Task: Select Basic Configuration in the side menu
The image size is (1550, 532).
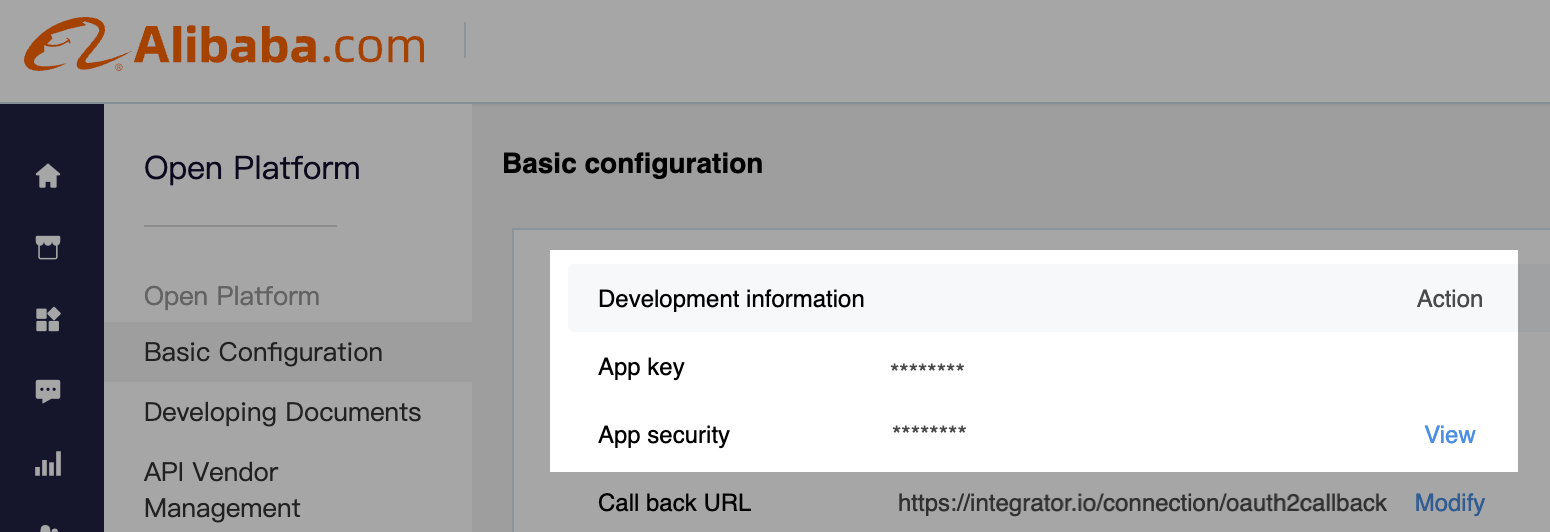Action: (x=263, y=352)
